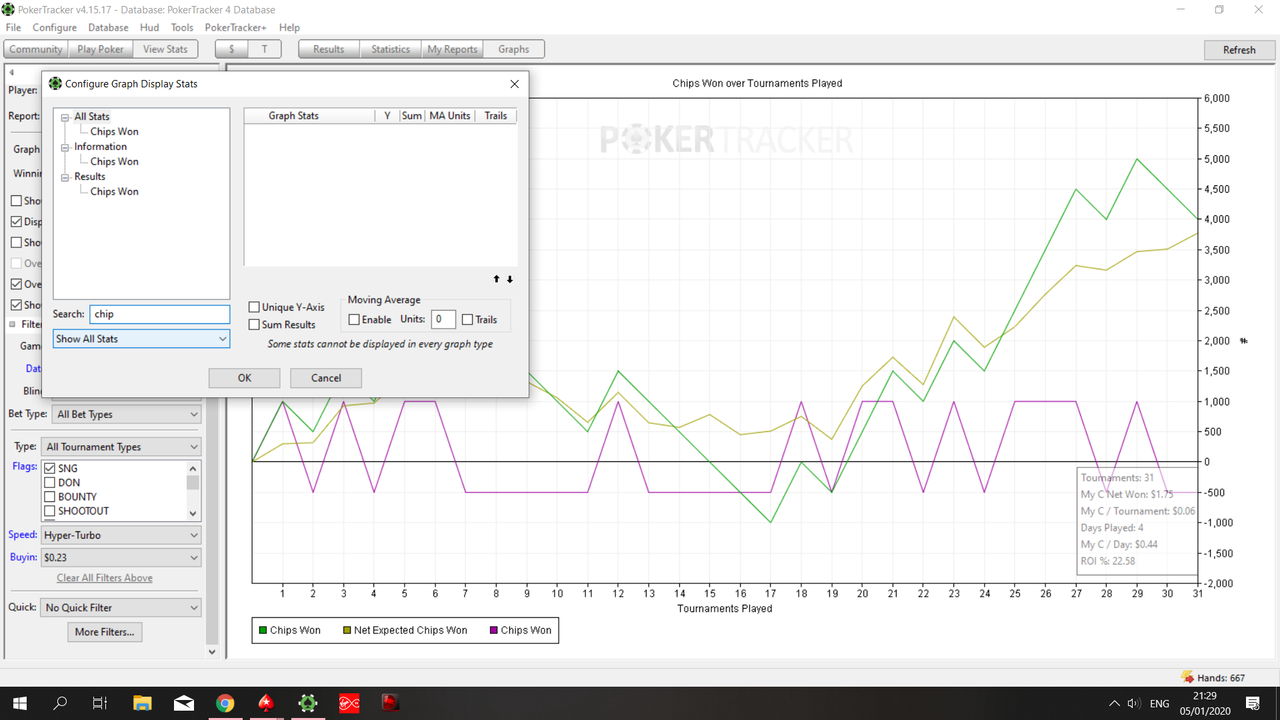Screen dimensions: 1280x720
Task: Click the Refresh button
Action: pos(1239,50)
